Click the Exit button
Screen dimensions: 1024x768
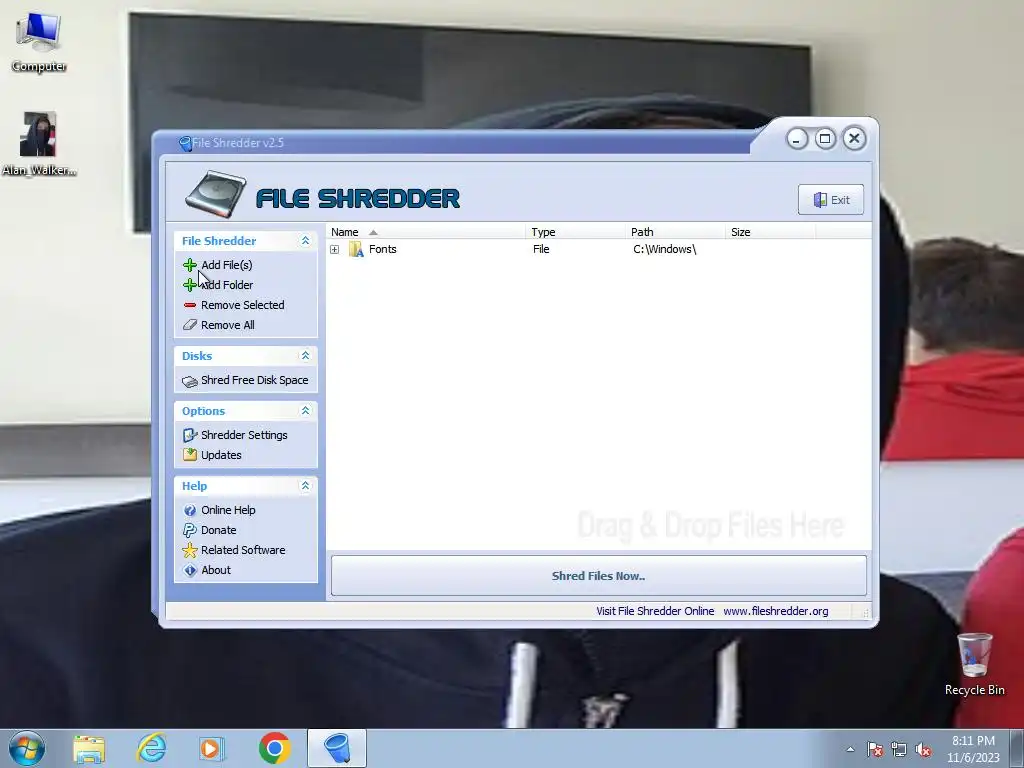(x=831, y=200)
